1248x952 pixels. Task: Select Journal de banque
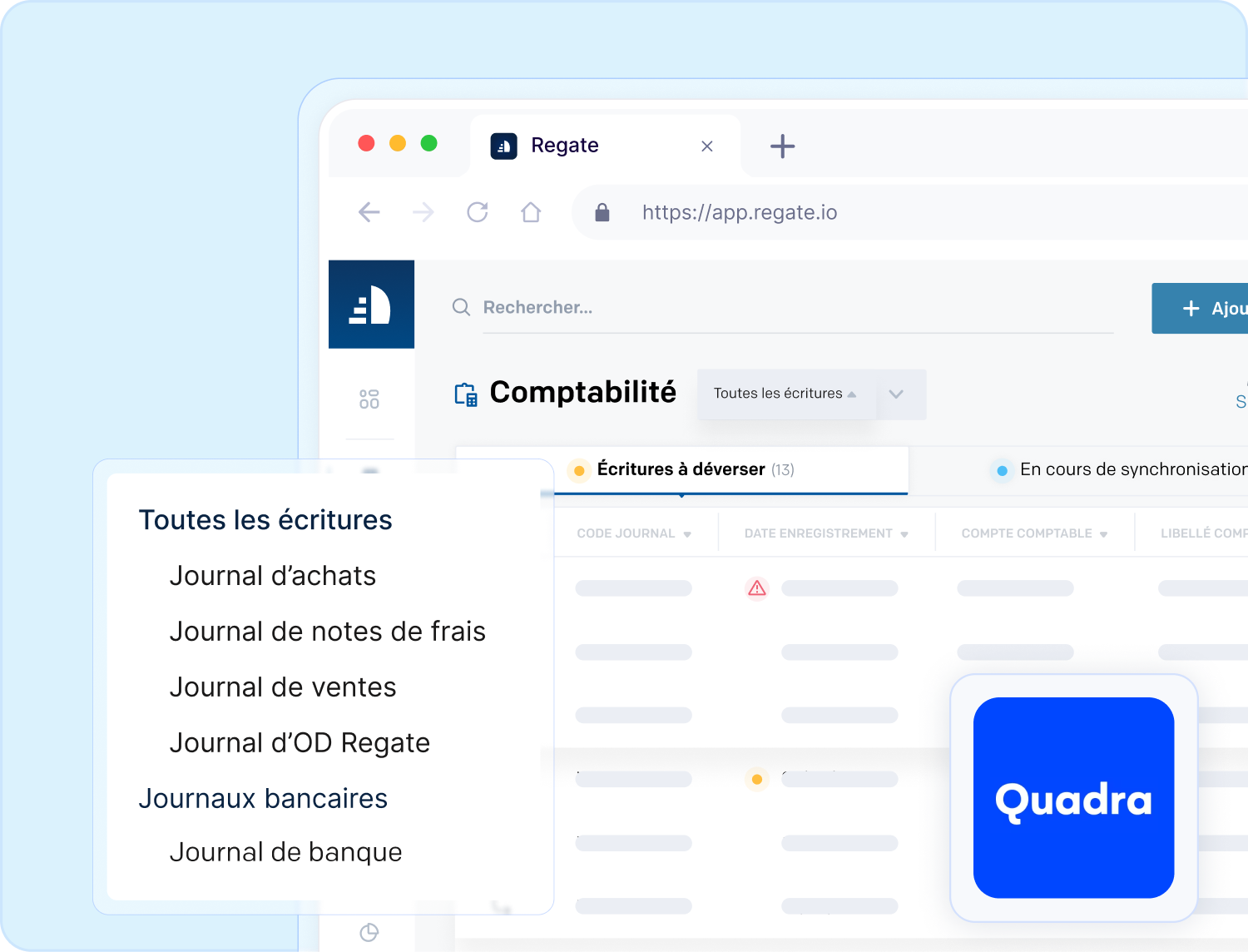286,852
